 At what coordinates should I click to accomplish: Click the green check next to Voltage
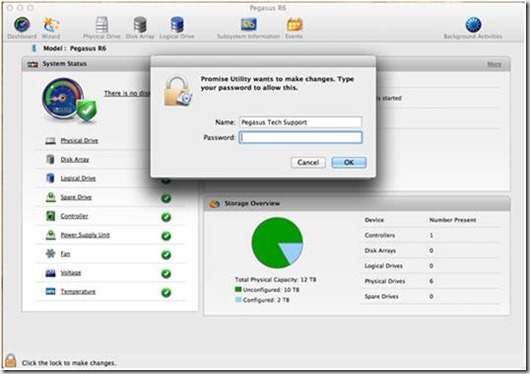coord(166,274)
